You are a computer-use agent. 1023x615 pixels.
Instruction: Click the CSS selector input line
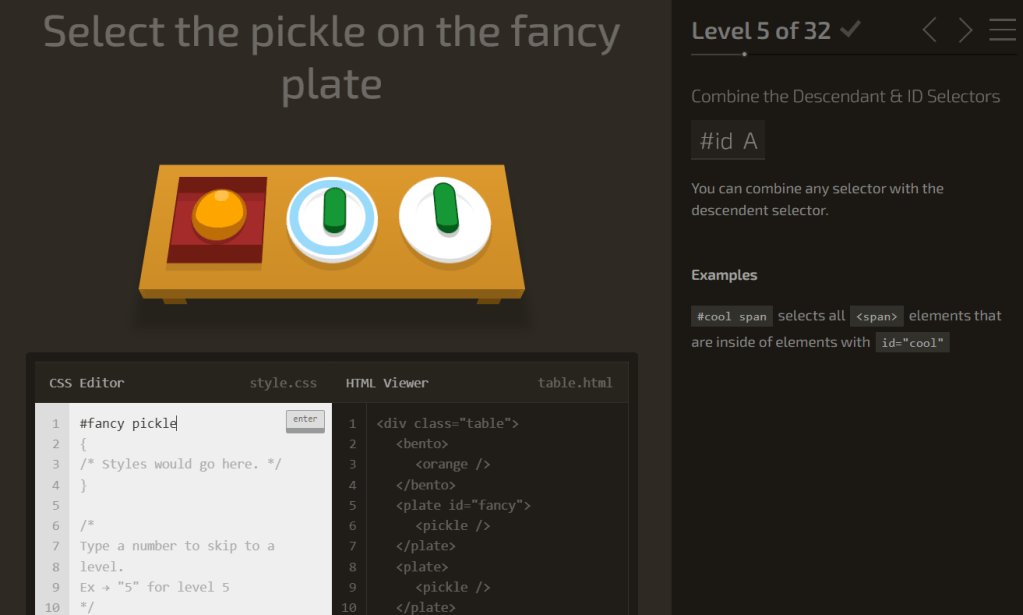pos(180,423)
